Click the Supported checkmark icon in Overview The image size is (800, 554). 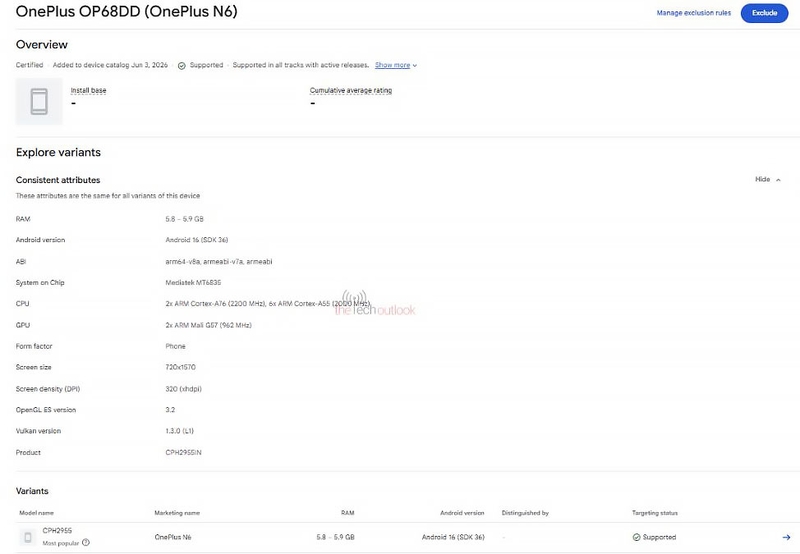tap(182, 66)
